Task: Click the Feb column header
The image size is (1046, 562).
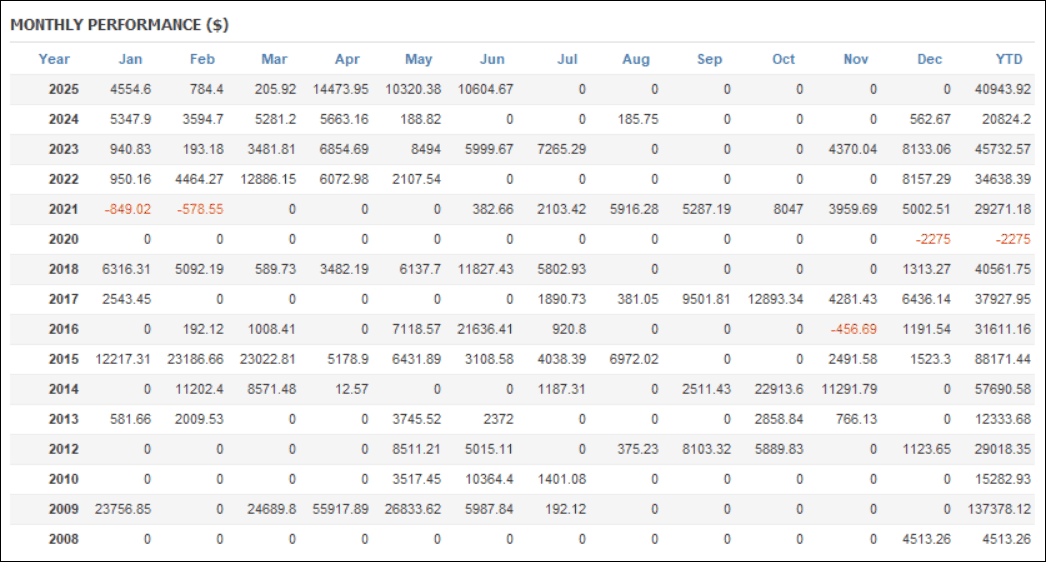Action: tap(202, 59)
